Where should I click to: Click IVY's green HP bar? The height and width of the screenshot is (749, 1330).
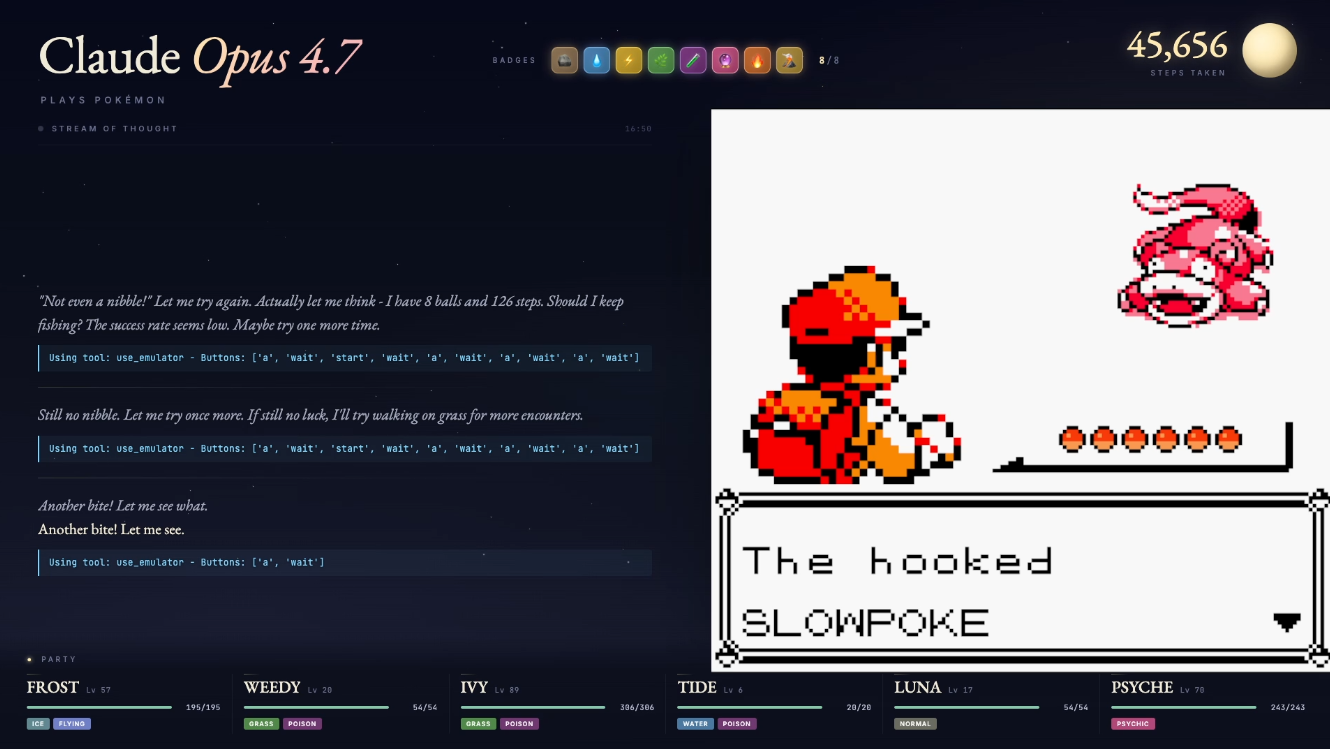click(533, 707)
